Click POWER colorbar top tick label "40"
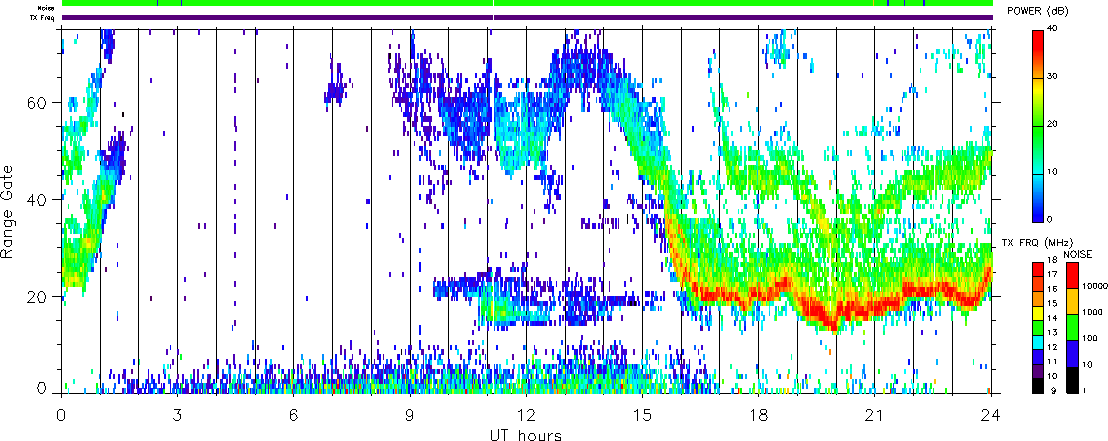Screen dimensions: 1108x441 (x=1053, y=29)
